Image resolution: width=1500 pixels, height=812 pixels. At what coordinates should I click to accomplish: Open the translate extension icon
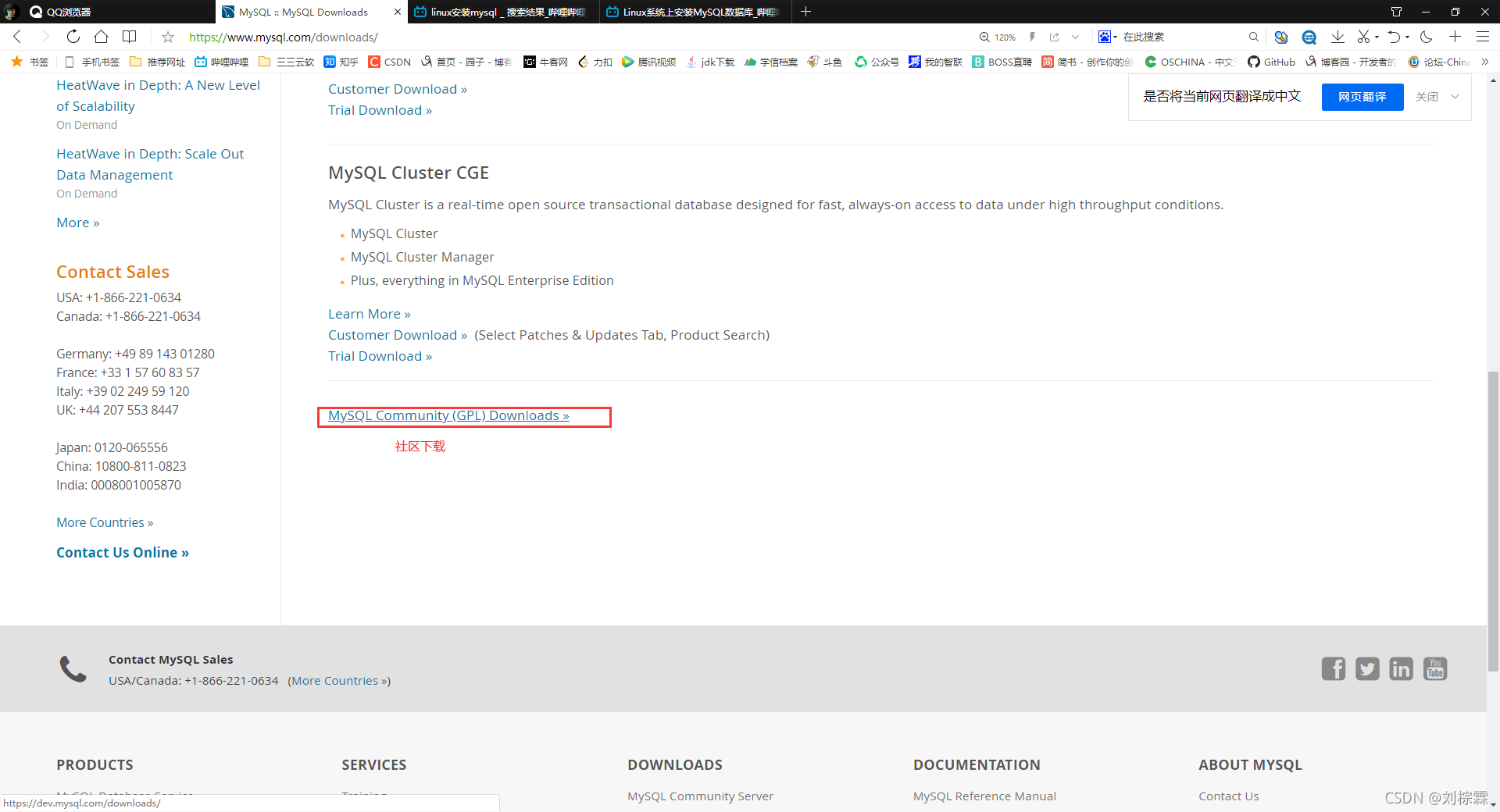coord(1280,37)
